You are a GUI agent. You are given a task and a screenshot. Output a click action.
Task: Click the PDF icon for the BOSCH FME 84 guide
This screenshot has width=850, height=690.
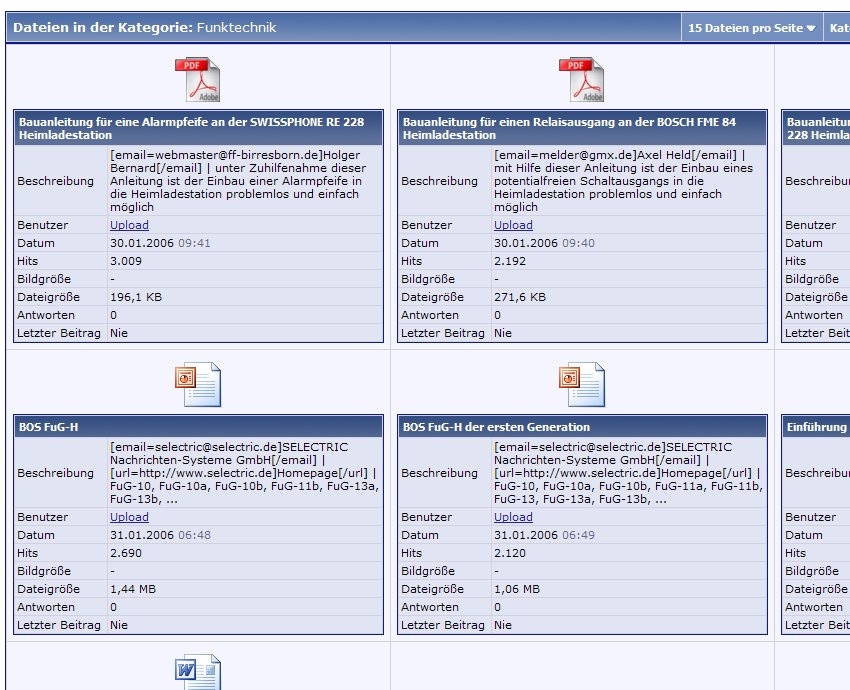click(x=582, y=80)
